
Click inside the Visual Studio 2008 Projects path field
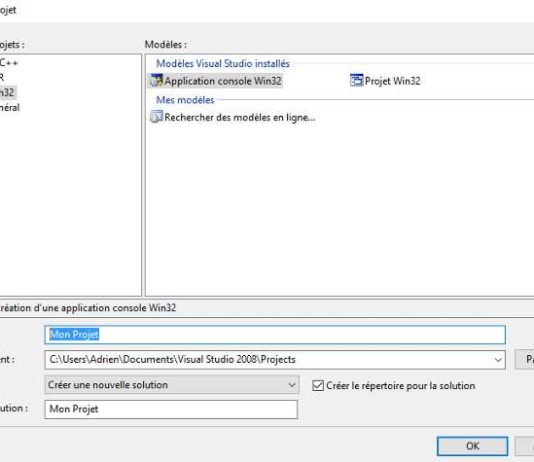[268, 360]
